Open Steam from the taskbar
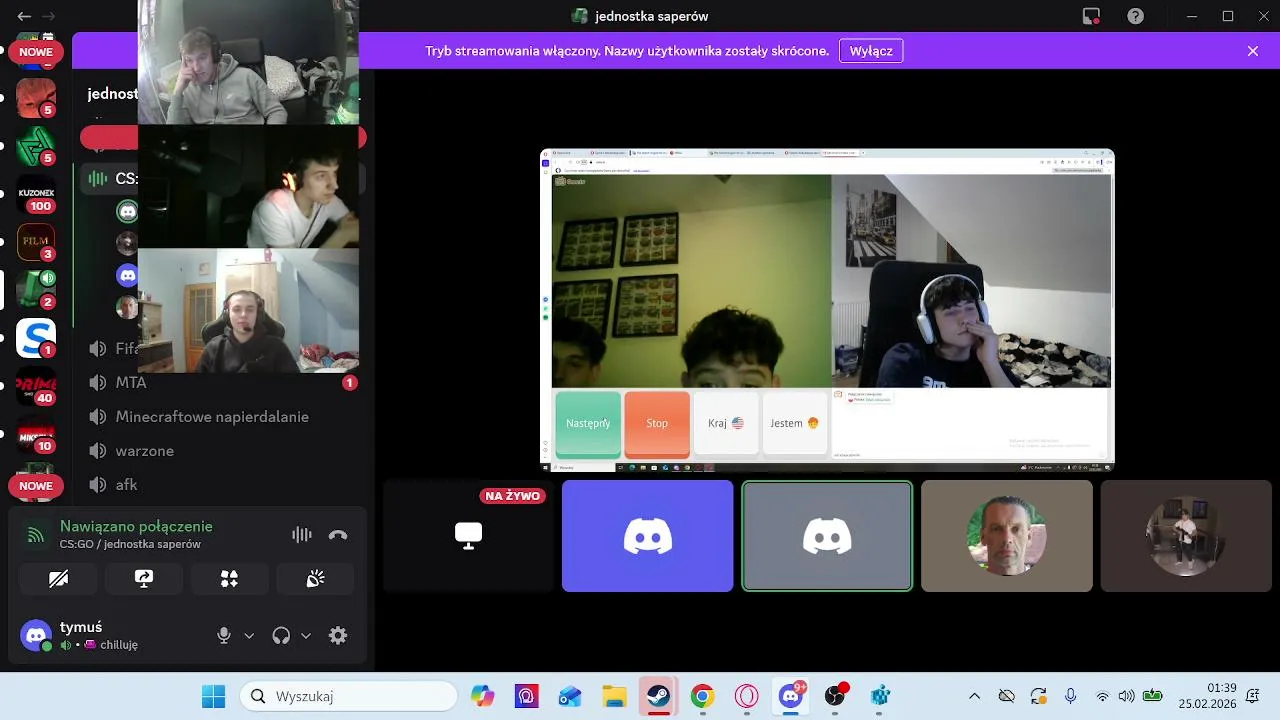The height and width of the screenshot is (720, 1280). point(659,696)
